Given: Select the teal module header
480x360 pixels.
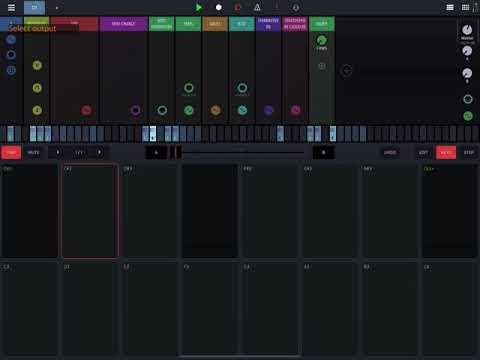Looking at the screenshot, I should click(242, 24).
